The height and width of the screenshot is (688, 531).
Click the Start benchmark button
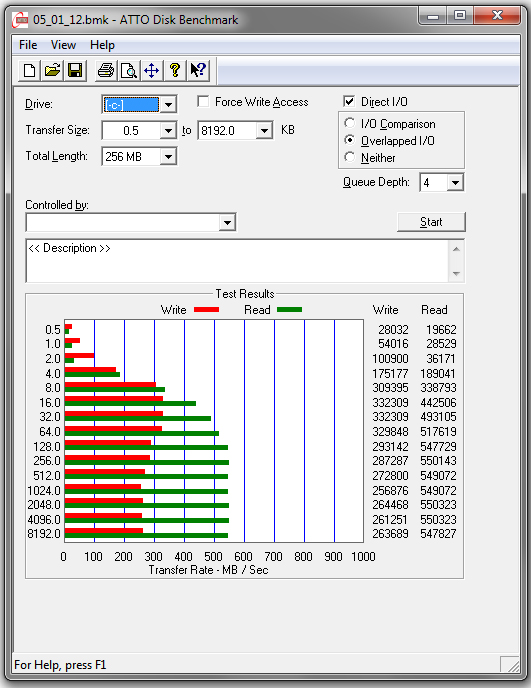(x=431, y=222)
